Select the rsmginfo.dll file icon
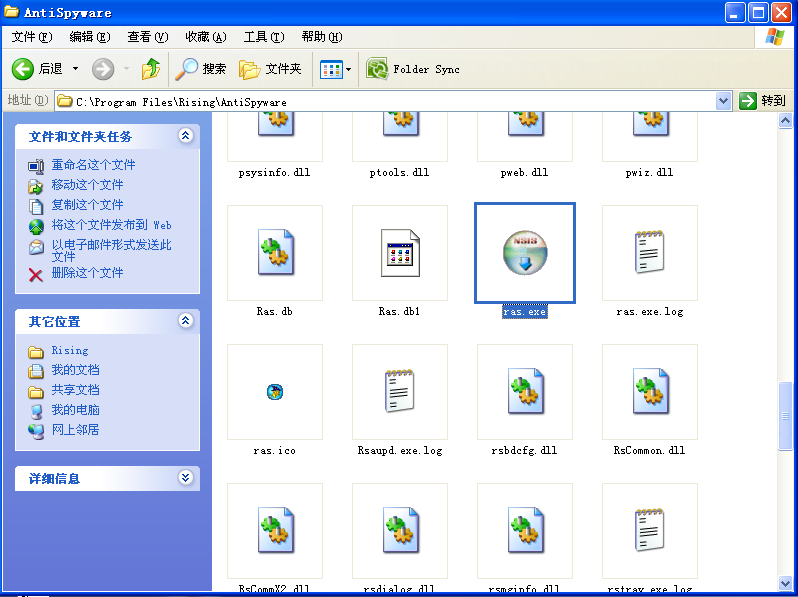The image size is (798, 597). point(525,530)
